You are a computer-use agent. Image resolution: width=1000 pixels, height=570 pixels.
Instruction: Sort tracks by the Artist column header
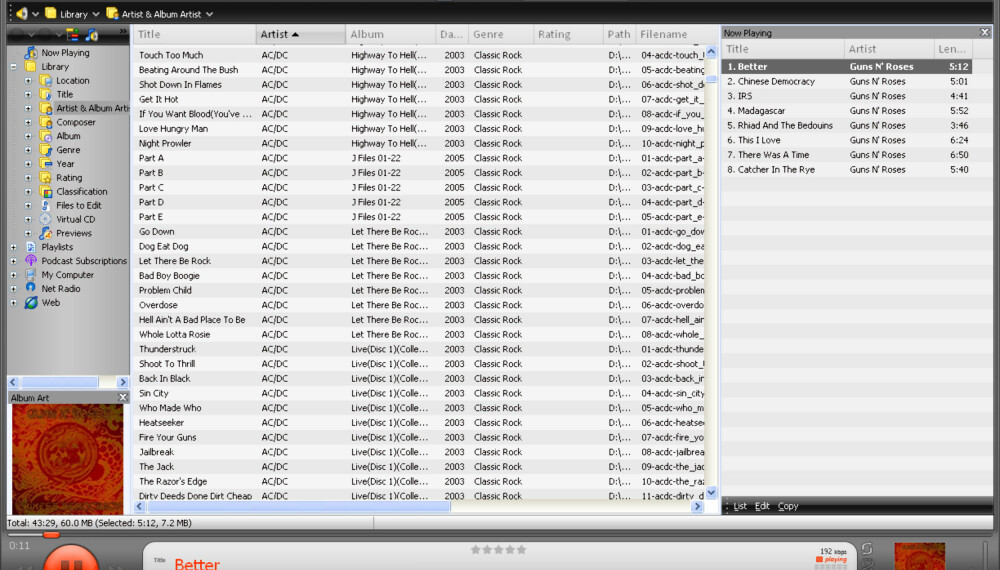pyautogui.click(x=301, y=34)
